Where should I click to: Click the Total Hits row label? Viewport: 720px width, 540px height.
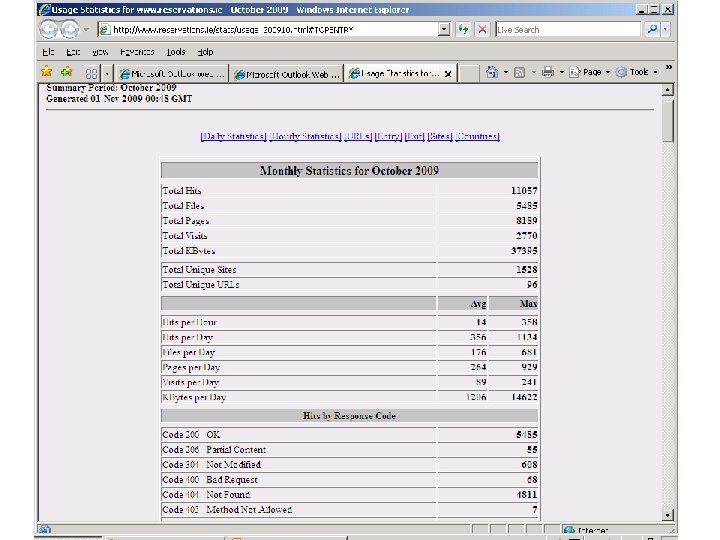click(182, 191)
